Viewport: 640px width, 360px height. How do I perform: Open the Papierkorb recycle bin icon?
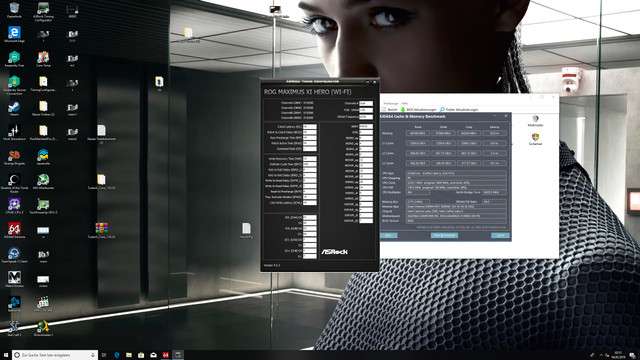coord(14,10)
